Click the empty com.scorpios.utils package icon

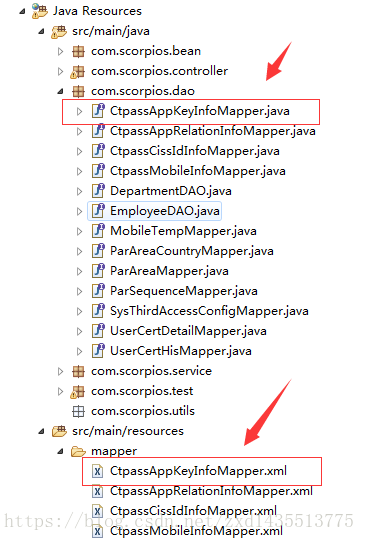[78, 411]
